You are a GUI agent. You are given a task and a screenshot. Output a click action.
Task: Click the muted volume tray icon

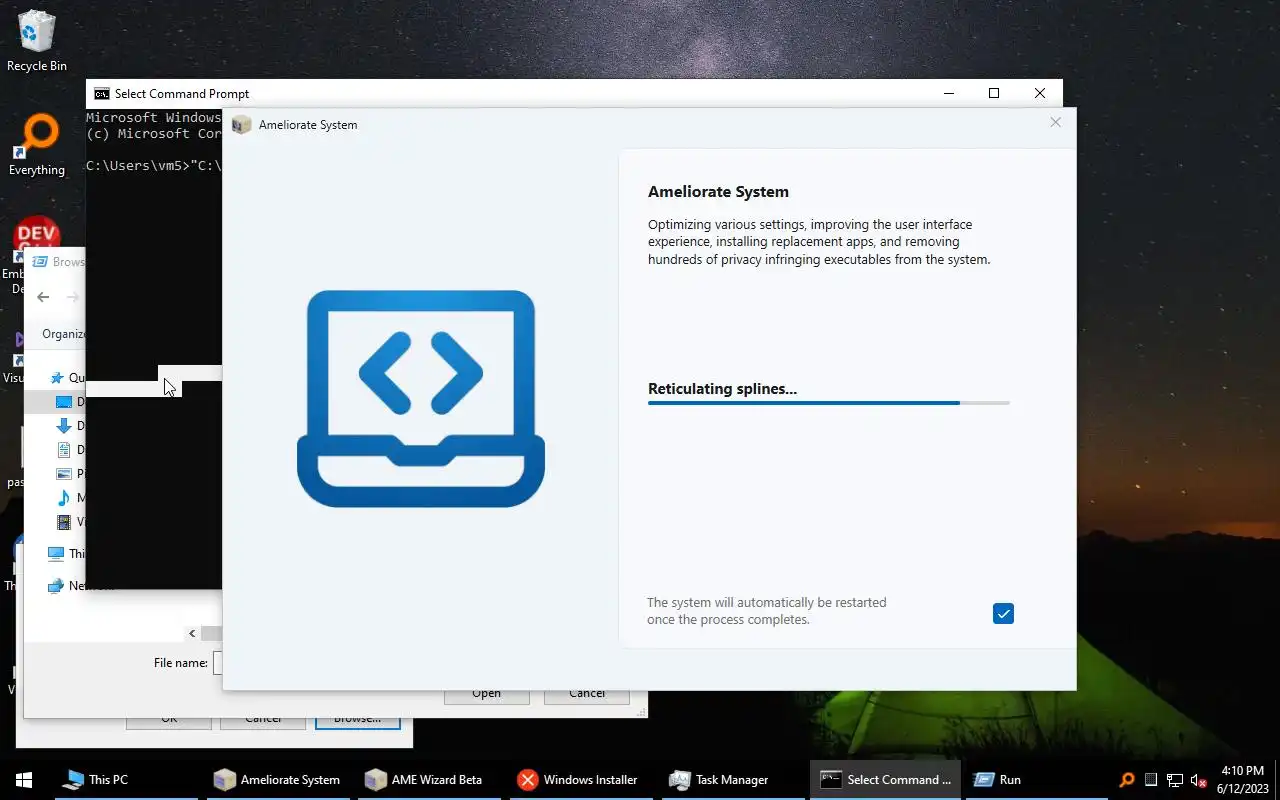(1198, 780)
